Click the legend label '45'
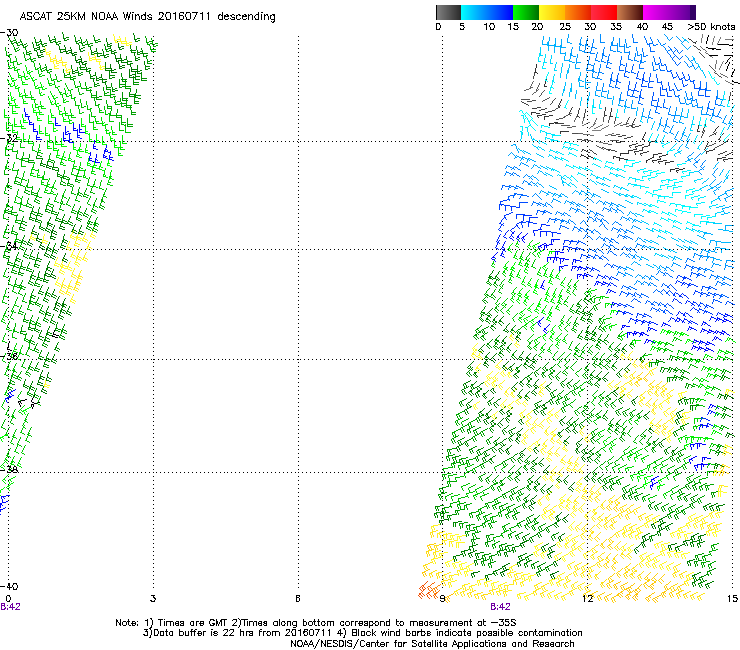This screenshot has height=650, width=740. (667, 26)
